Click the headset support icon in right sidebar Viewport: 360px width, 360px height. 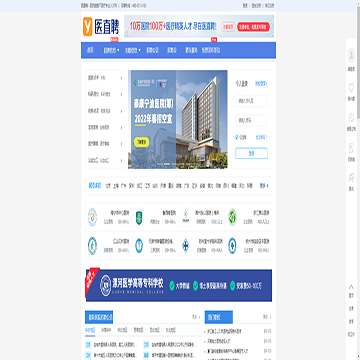tap(351, 118)
